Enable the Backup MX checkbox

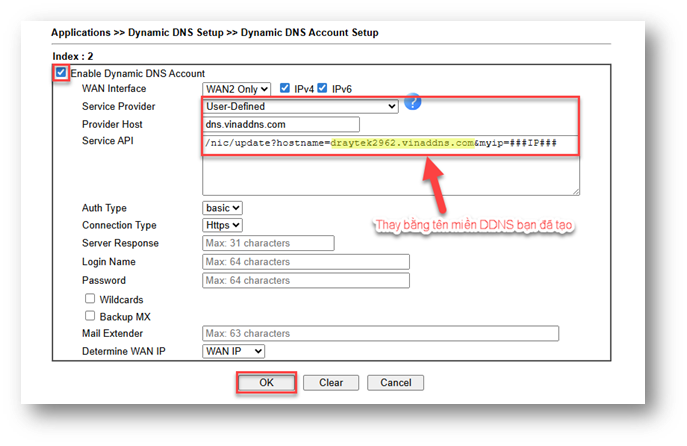pos(90,316)
